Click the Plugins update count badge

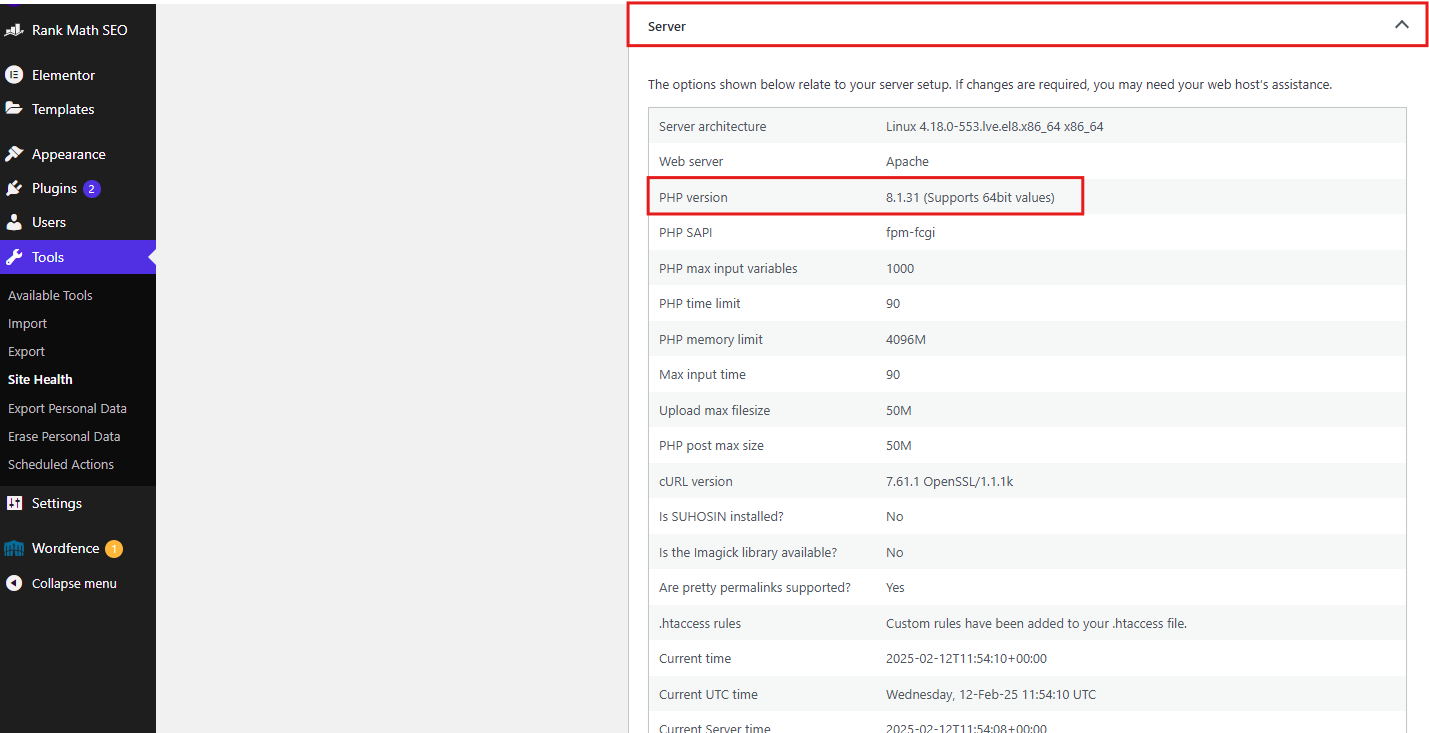(x=92, y=188)
